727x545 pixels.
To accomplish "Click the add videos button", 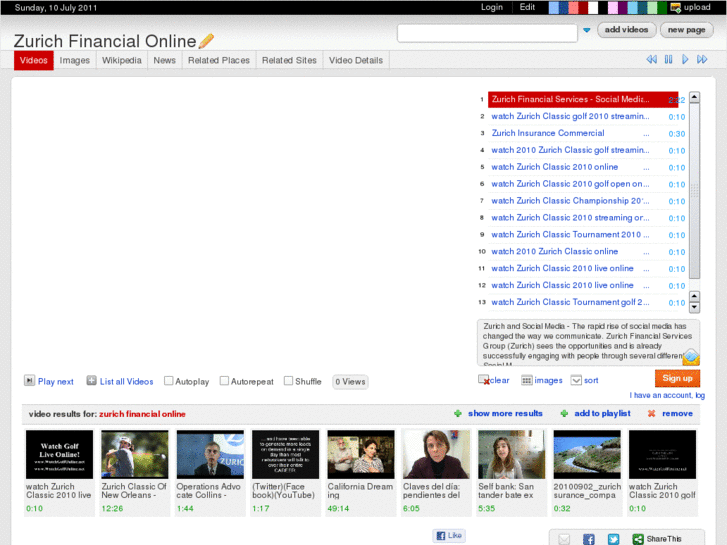I will tap(626, 30).
